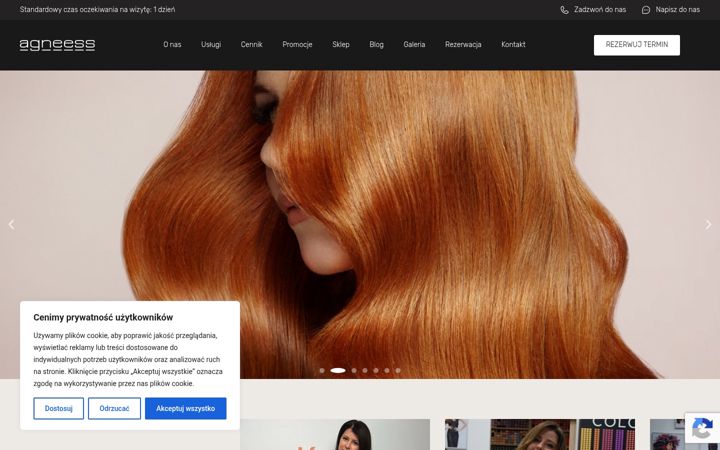Navigate to the Blog page

[x=376, y=45]
